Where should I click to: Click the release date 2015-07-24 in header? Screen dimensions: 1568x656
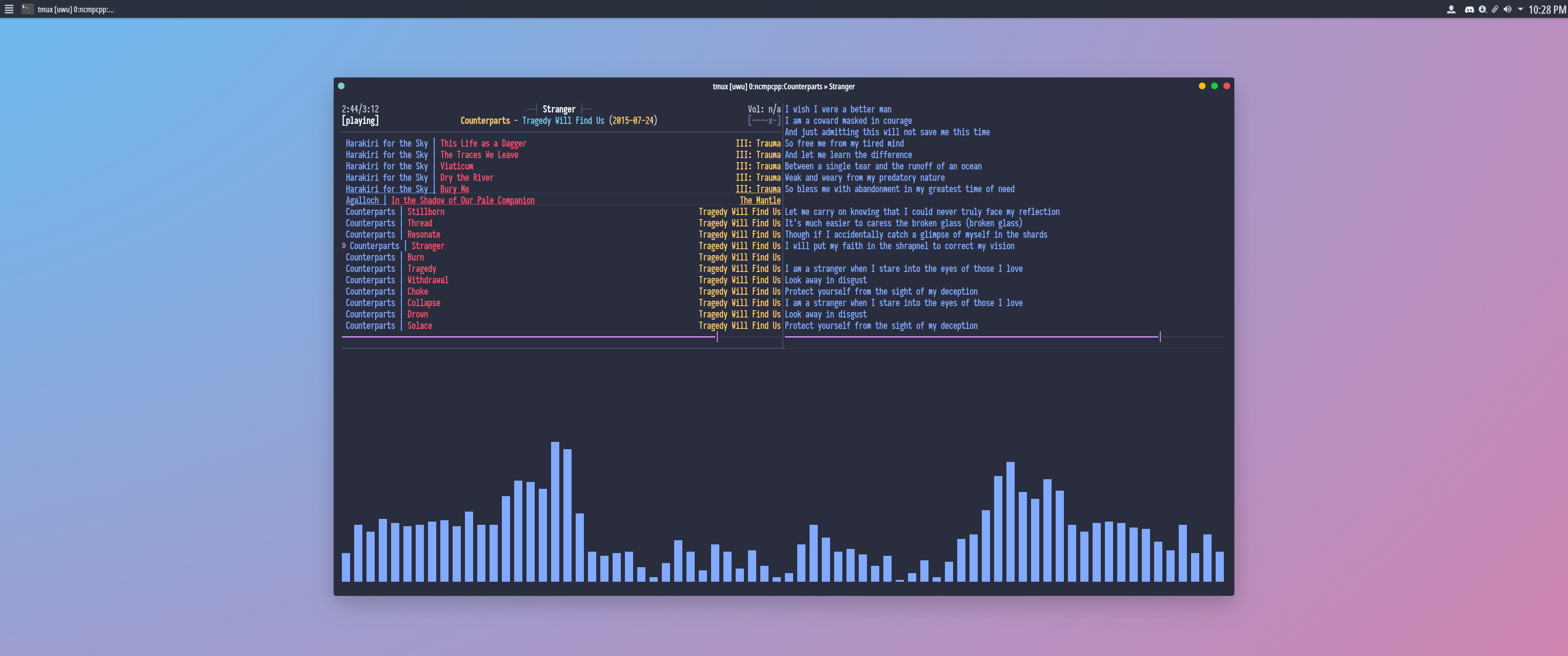point(633,120)
